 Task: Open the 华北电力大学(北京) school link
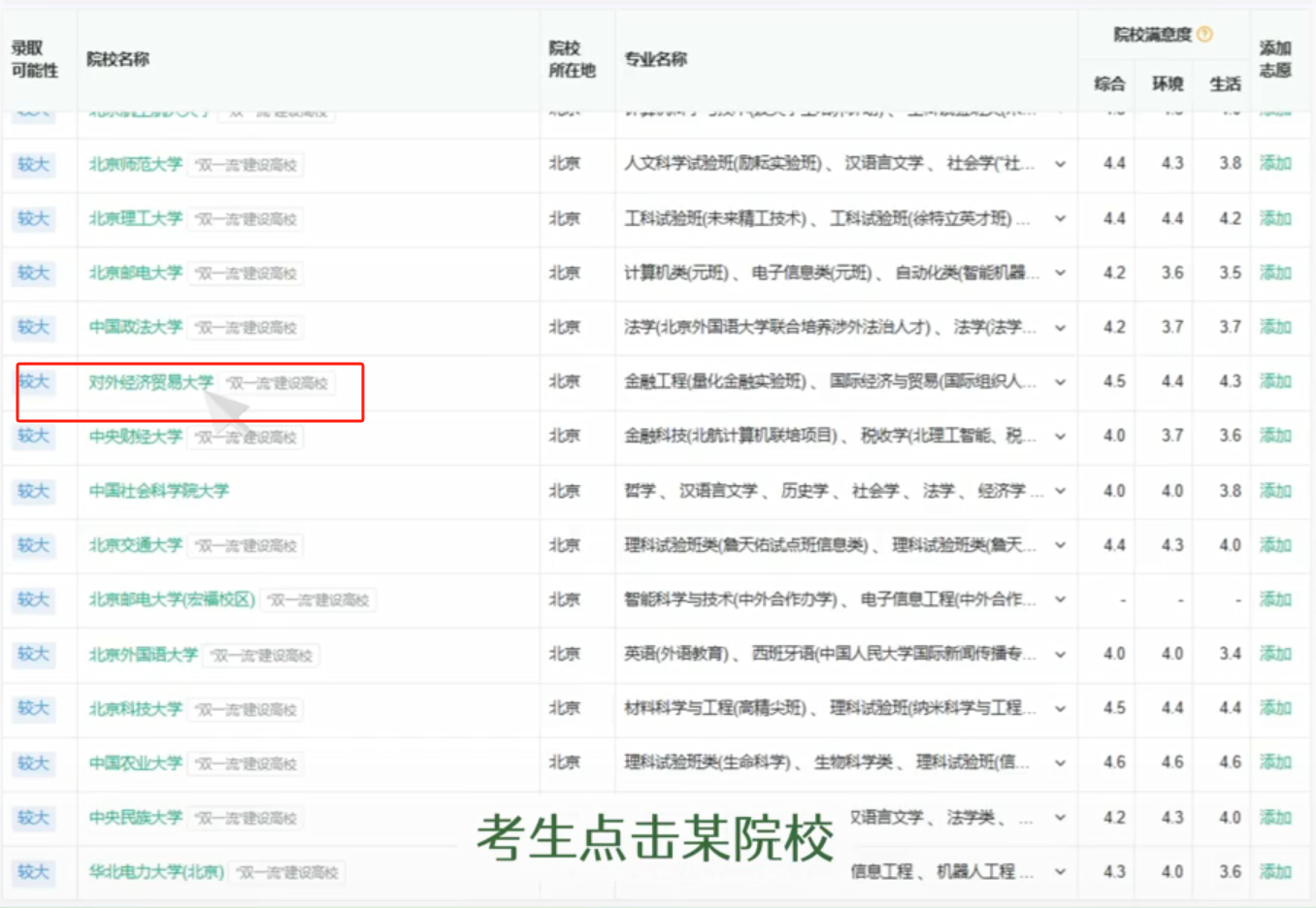[x=156, y=872]
